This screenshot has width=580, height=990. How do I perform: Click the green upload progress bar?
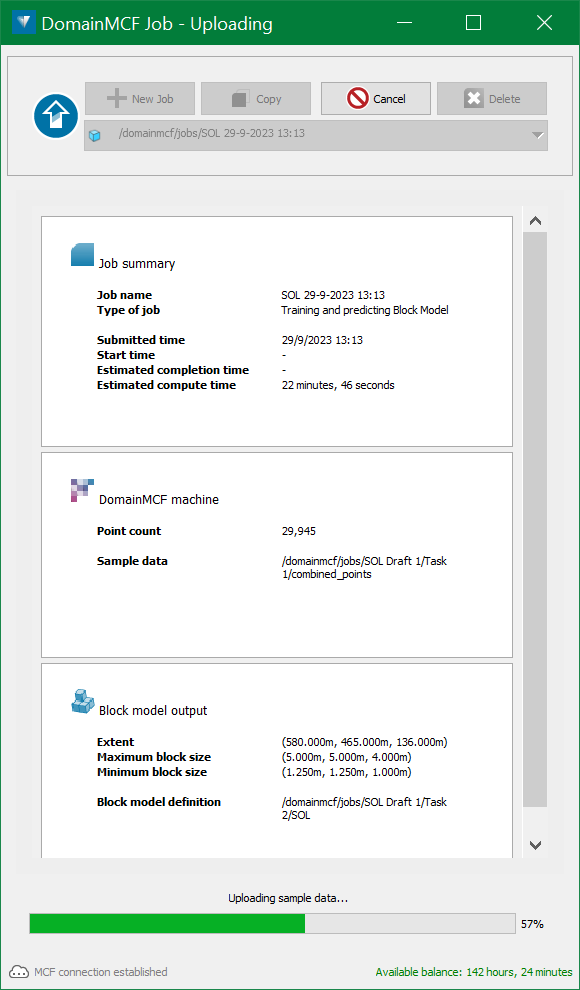(273, 924)
